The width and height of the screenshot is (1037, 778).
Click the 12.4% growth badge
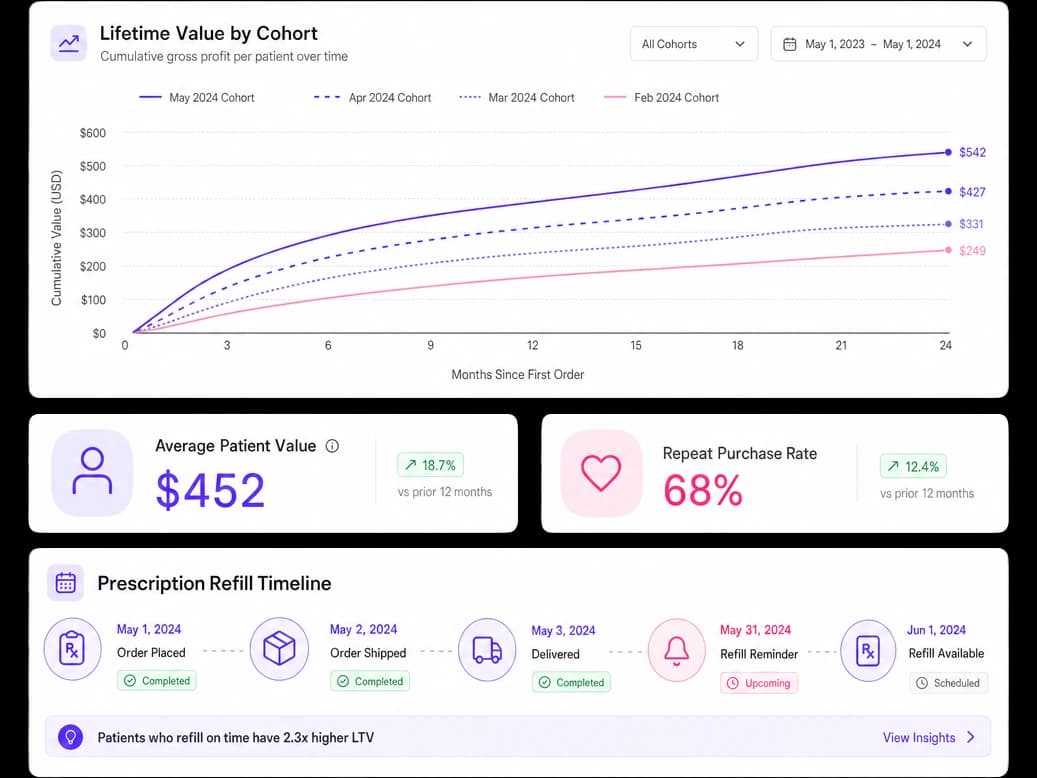913,466
